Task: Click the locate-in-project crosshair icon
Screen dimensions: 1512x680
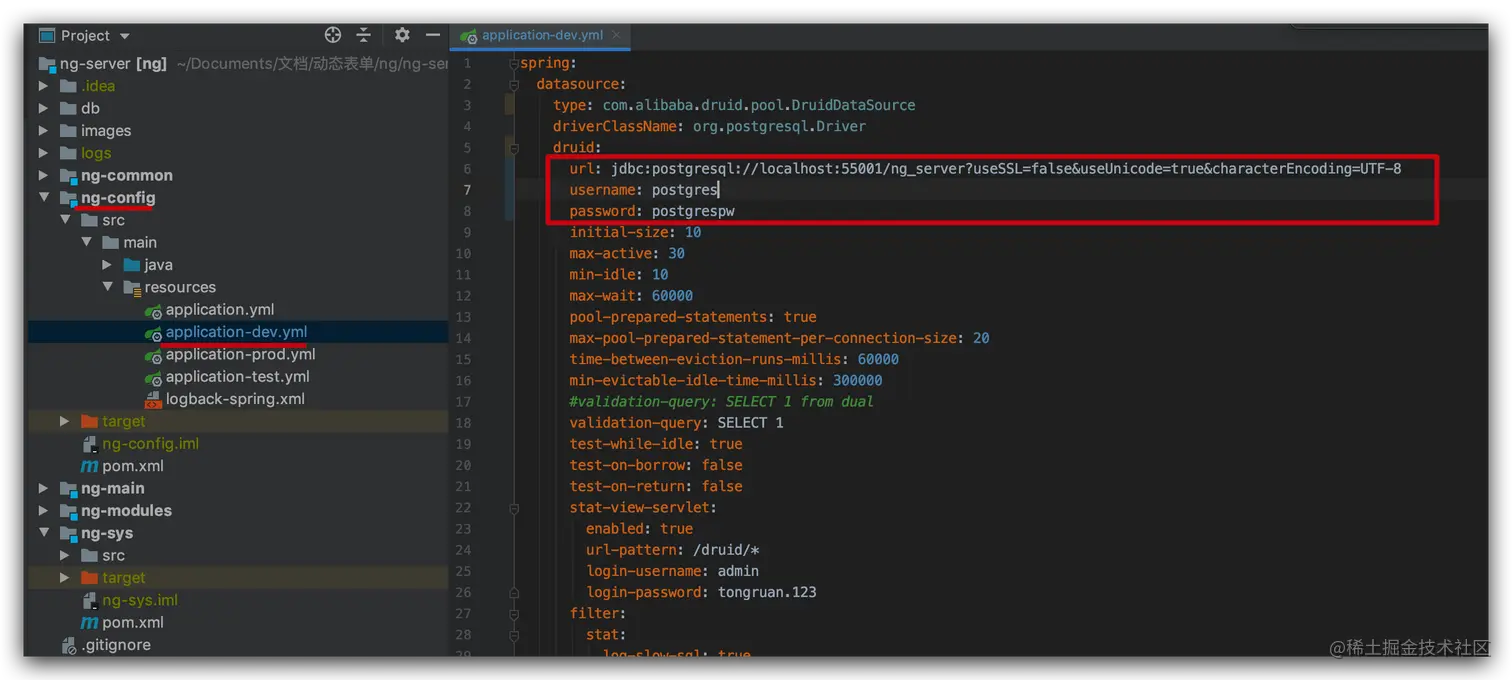Action: coord(333,35)
